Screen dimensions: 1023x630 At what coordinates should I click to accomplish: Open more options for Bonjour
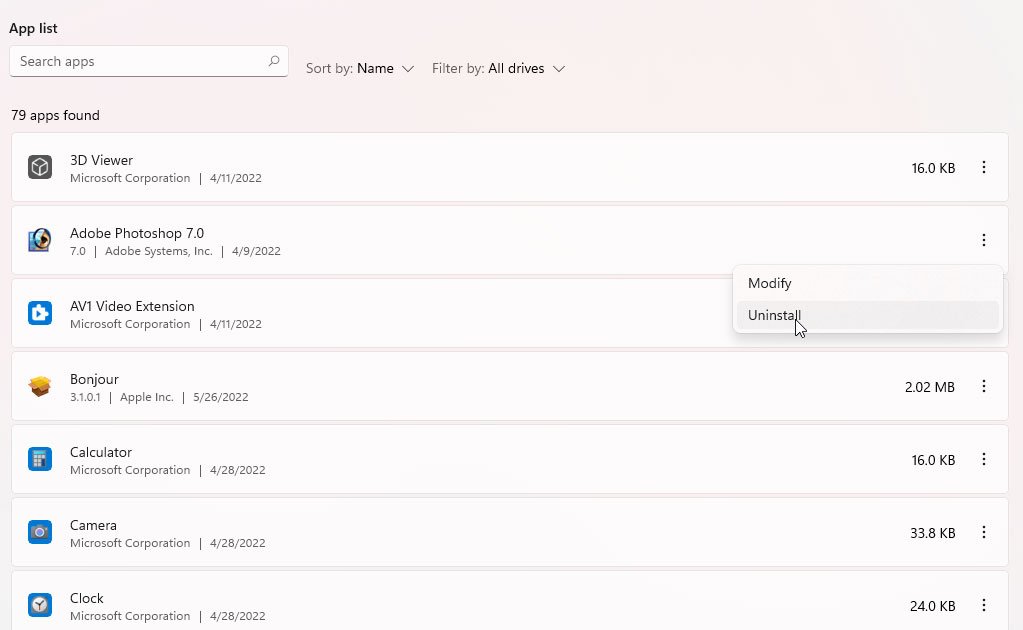click(x=984, y=387)
